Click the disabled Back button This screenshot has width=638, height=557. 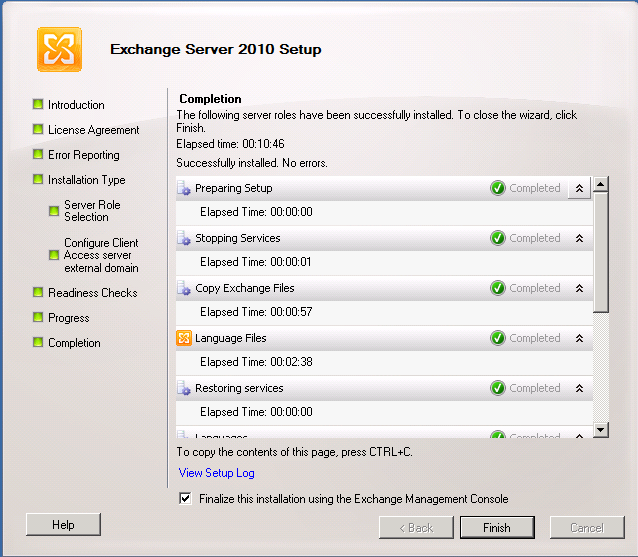[x=416, y=528]
